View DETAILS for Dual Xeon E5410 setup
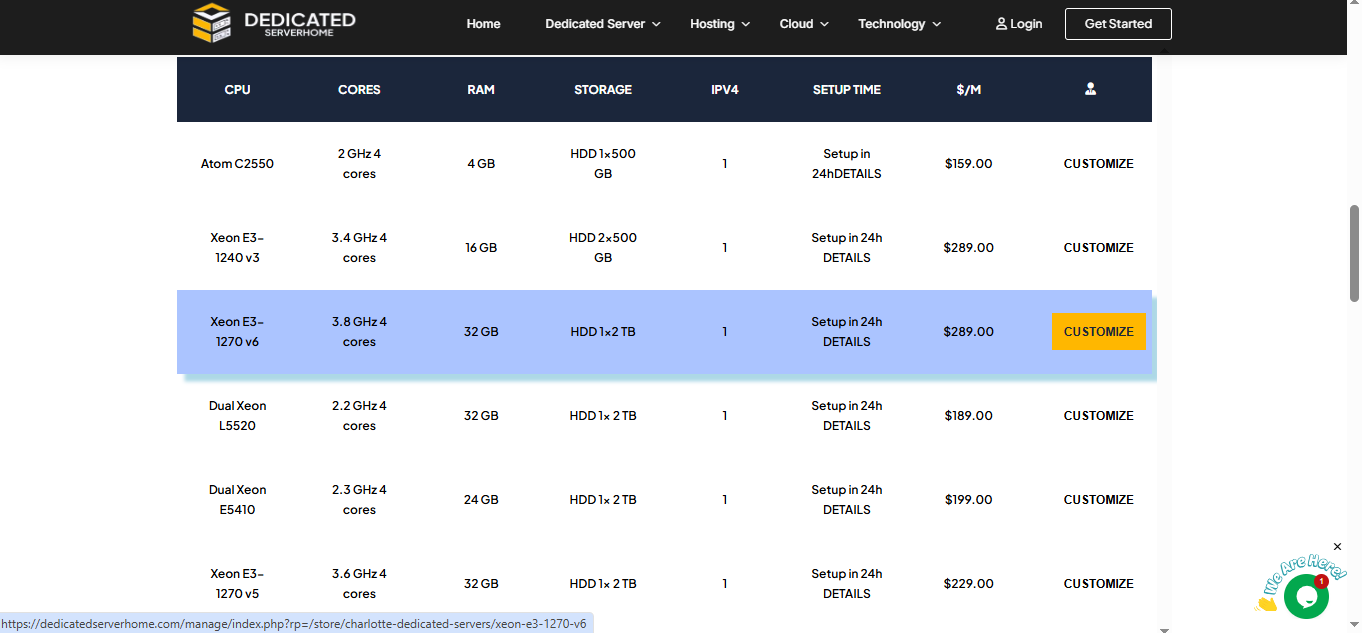The image size is (1362, 633). tap(846, 510)
